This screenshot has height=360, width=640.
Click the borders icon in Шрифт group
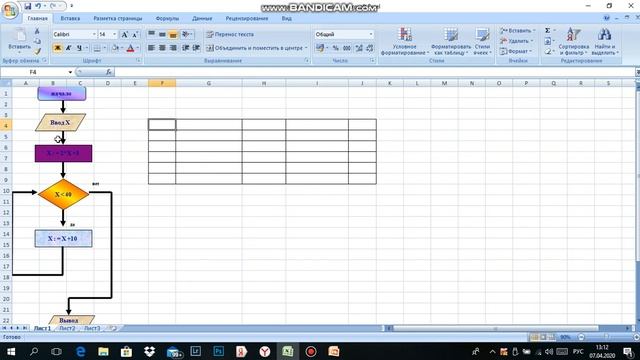tap(97, 48)
